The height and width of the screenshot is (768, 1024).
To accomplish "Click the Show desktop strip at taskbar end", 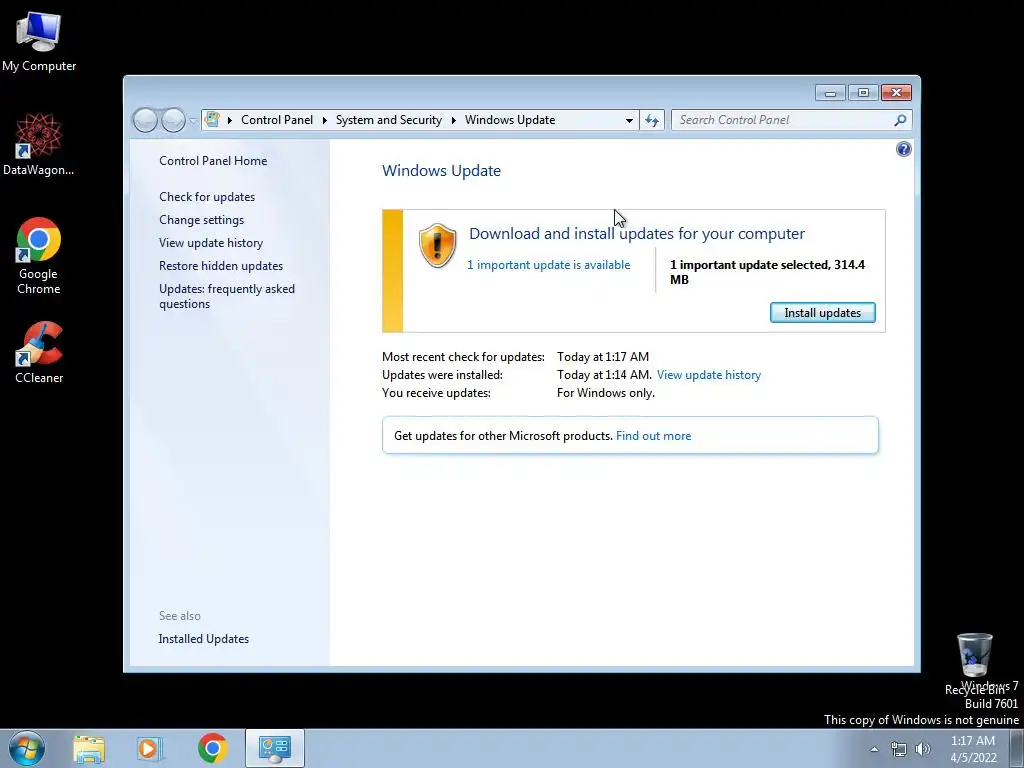I will (1016, 748).
